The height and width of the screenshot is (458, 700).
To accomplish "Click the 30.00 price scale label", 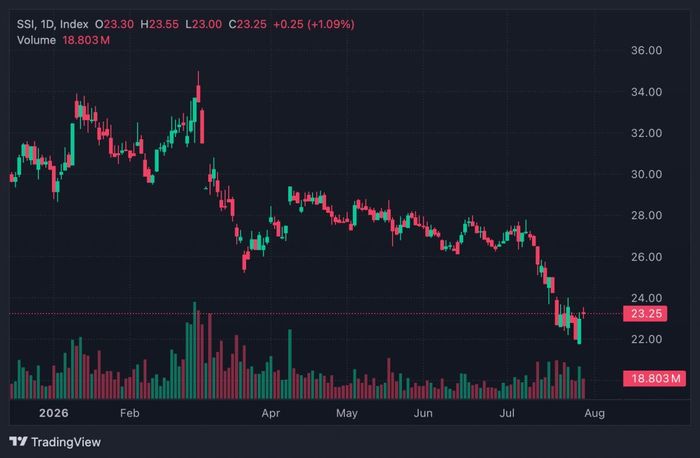I will pyautogui.click(x=646, y=175).
